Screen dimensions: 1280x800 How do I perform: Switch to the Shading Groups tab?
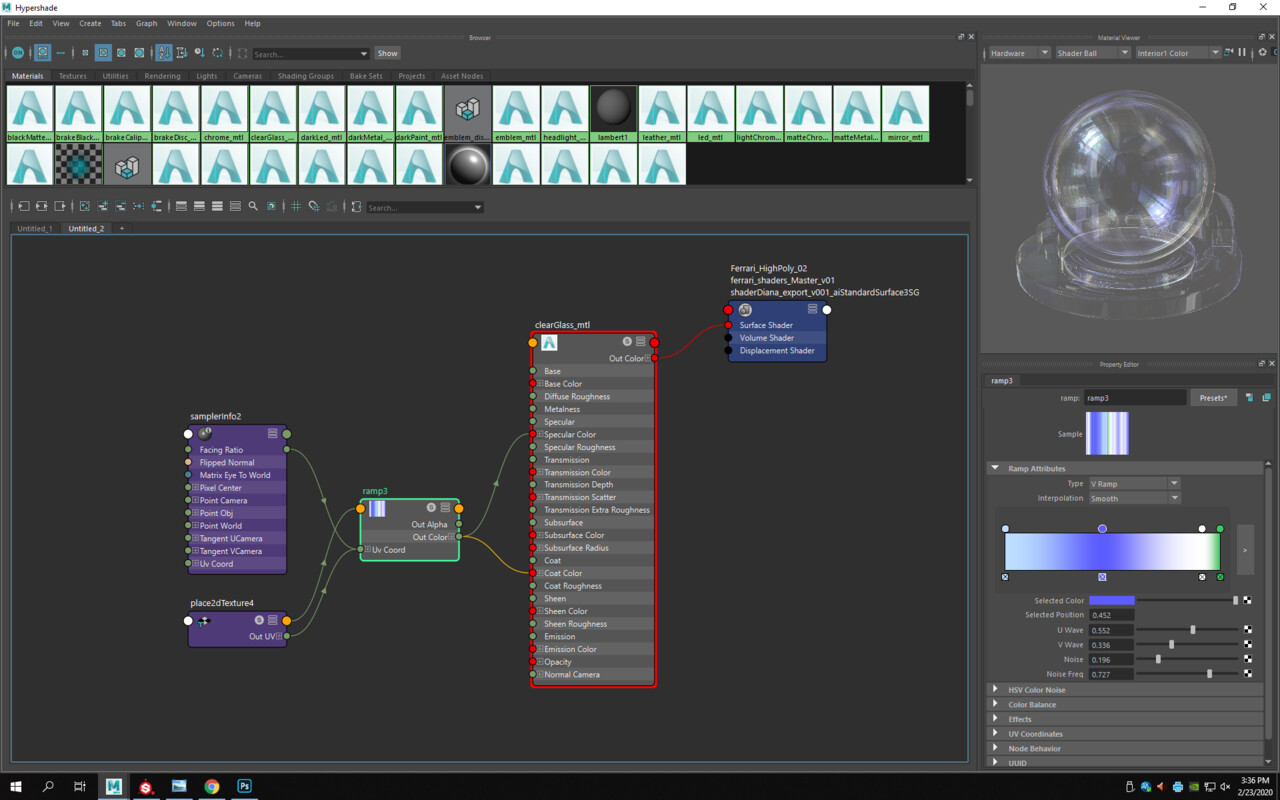[x=306, y=76]
